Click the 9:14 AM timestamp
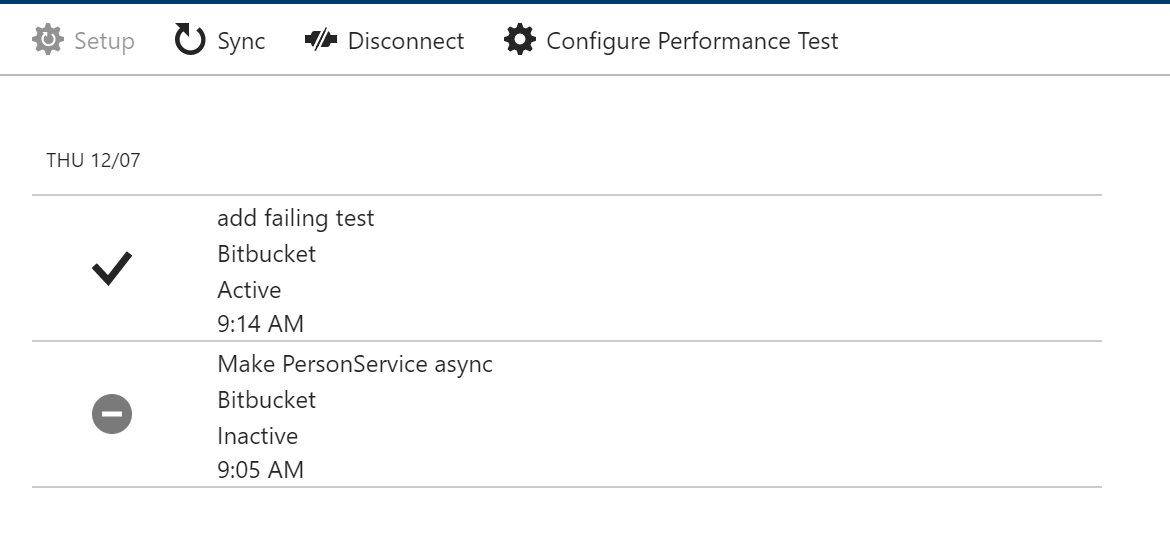1170x547 pixels. (260, 324)
